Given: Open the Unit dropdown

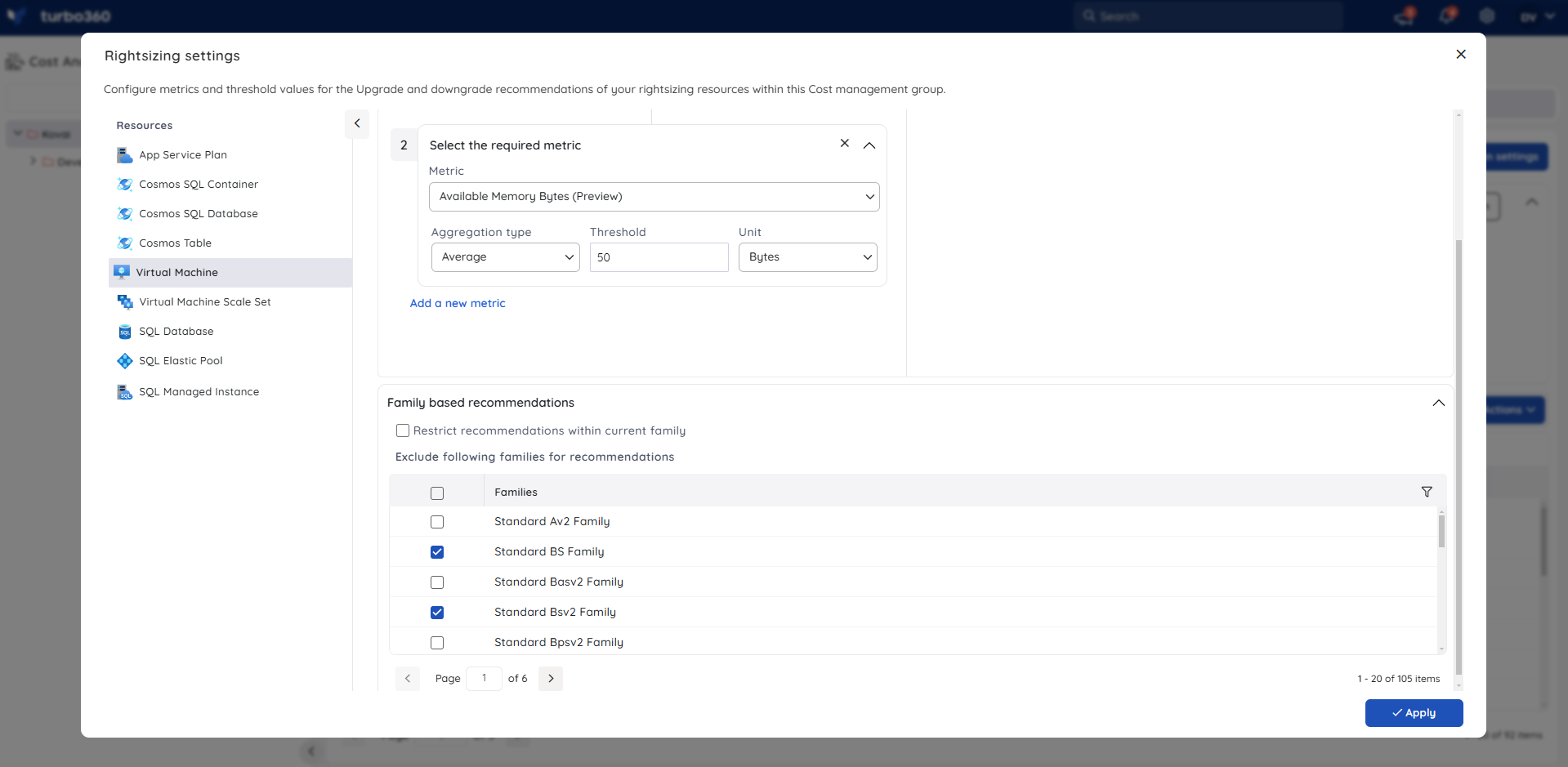Looking at the screenshot, I should coord(808,257).
